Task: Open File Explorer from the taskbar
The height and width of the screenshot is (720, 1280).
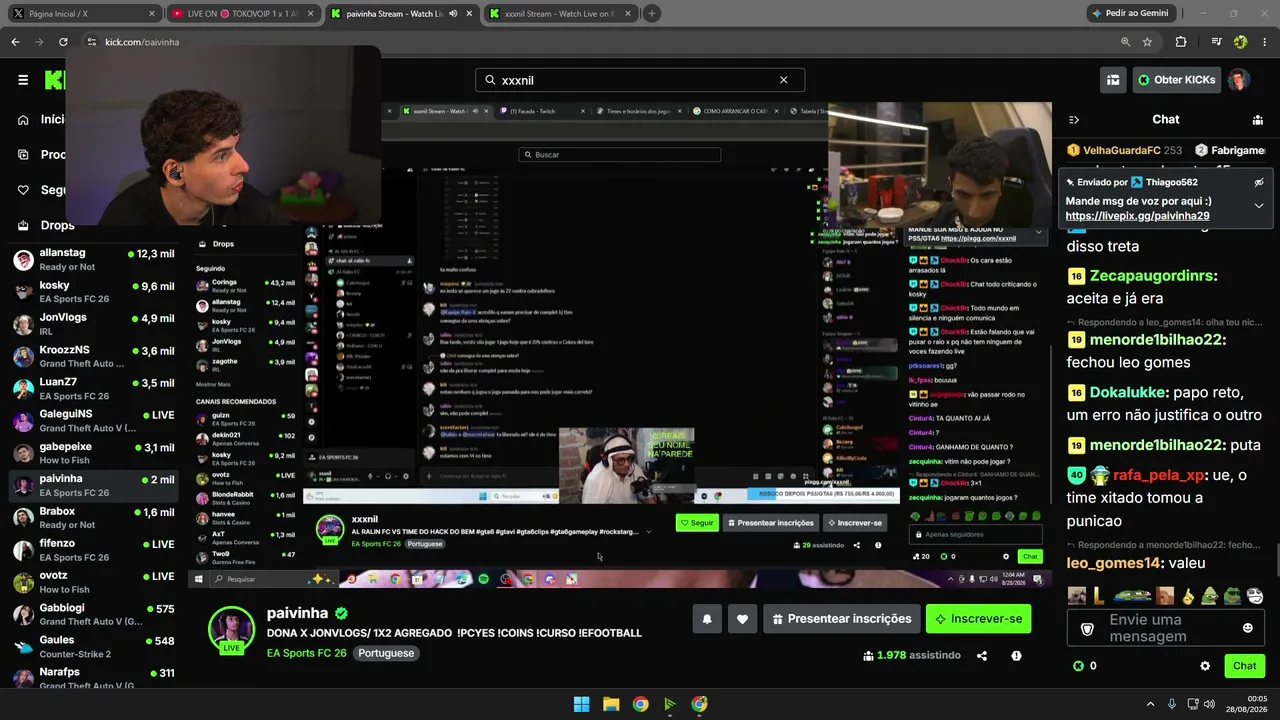Action: (x=611, y=704)
